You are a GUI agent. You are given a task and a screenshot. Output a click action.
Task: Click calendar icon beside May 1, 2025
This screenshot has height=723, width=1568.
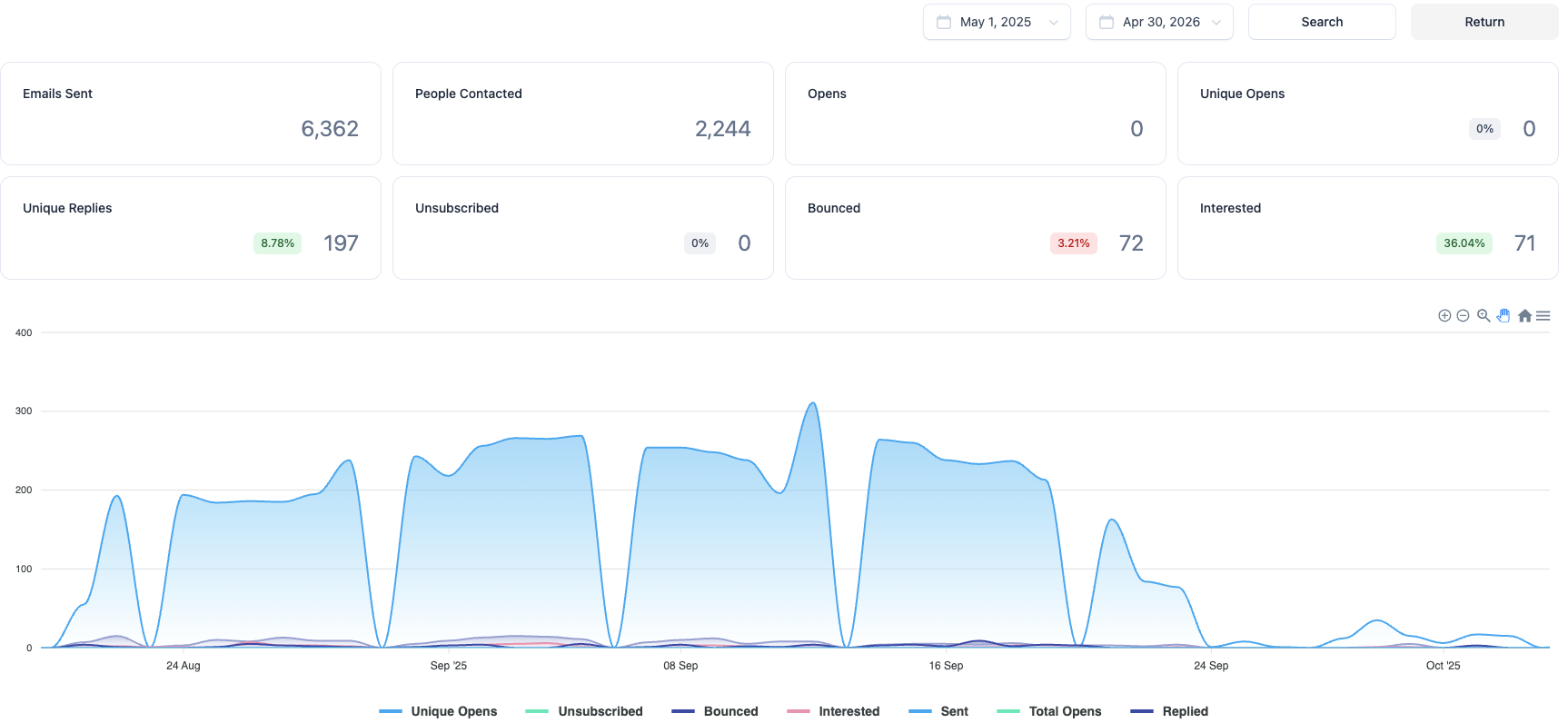coord(944,22)
